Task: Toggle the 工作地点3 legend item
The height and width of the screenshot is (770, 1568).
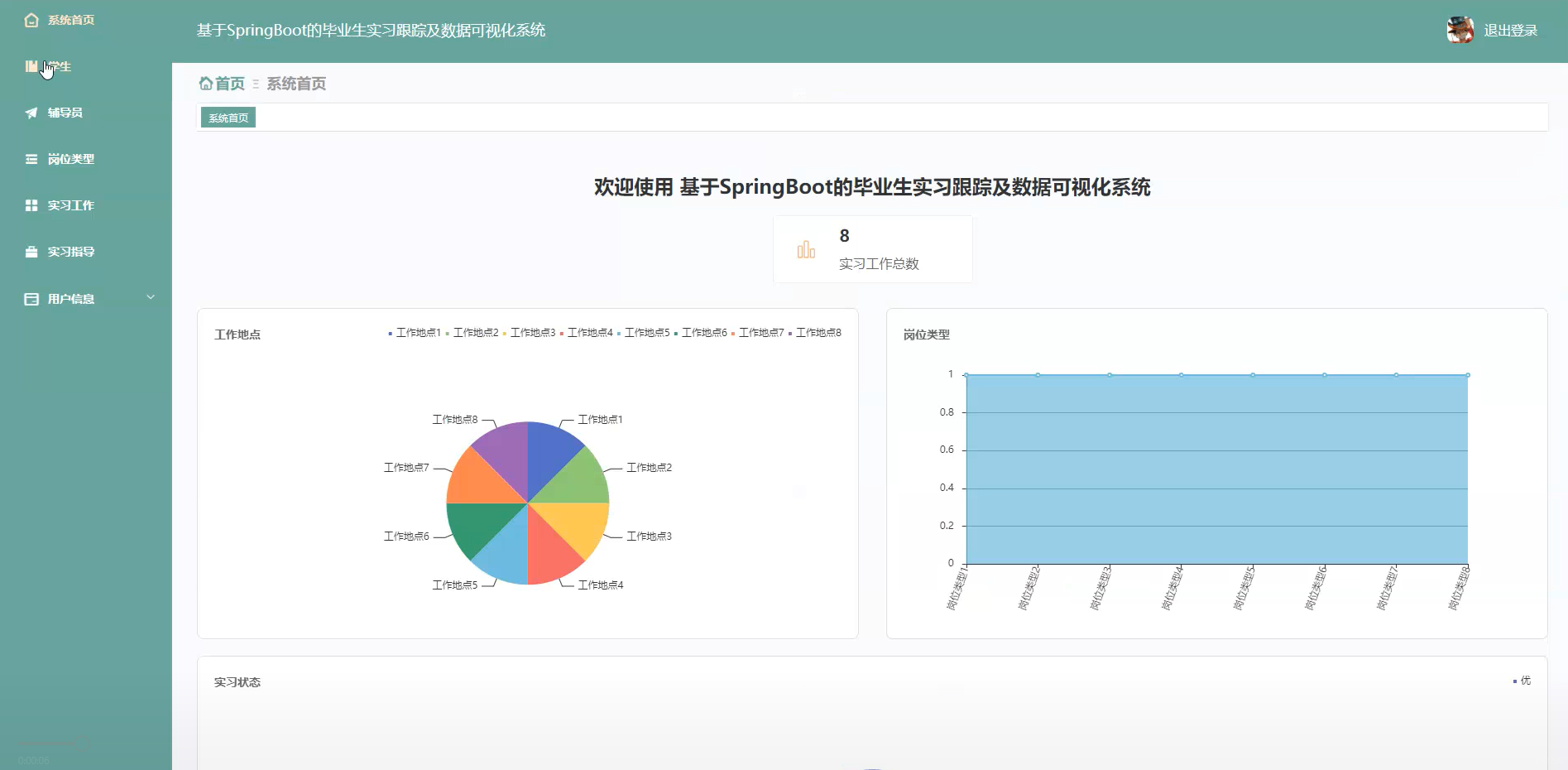Action: [529, 333]
